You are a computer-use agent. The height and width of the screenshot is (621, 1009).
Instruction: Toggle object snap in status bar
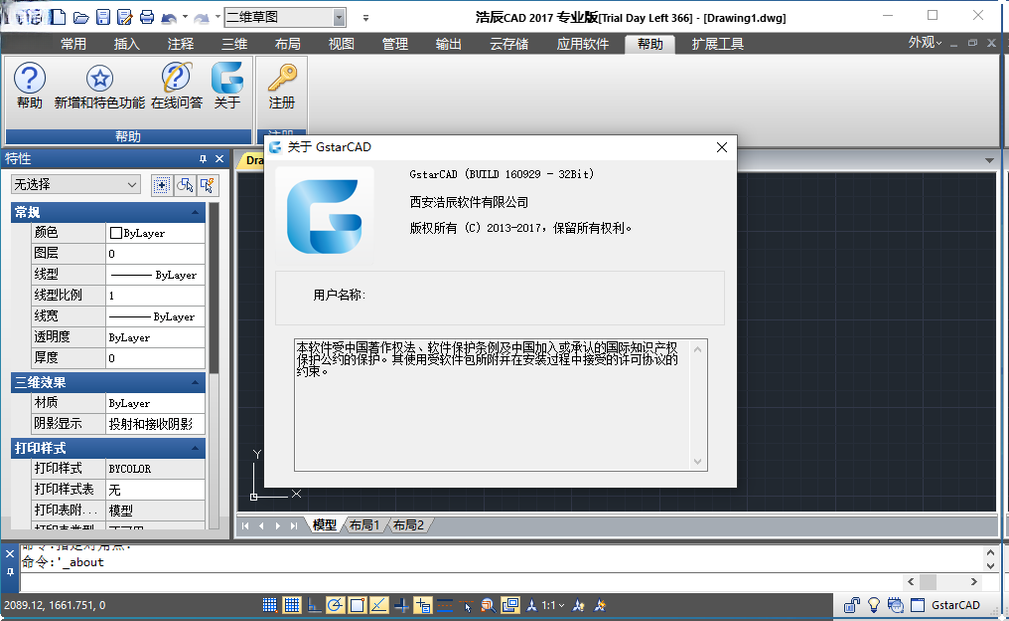[357, 605]
